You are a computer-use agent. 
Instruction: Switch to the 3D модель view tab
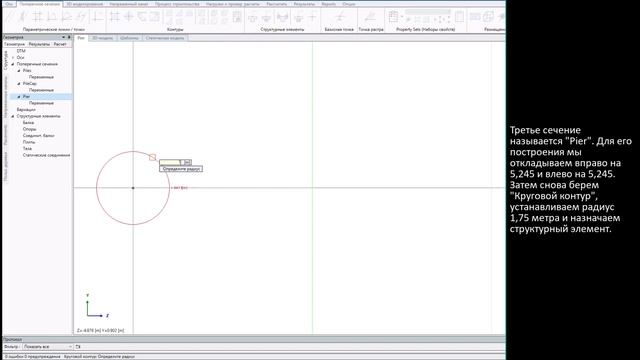(x=102, y=38)
